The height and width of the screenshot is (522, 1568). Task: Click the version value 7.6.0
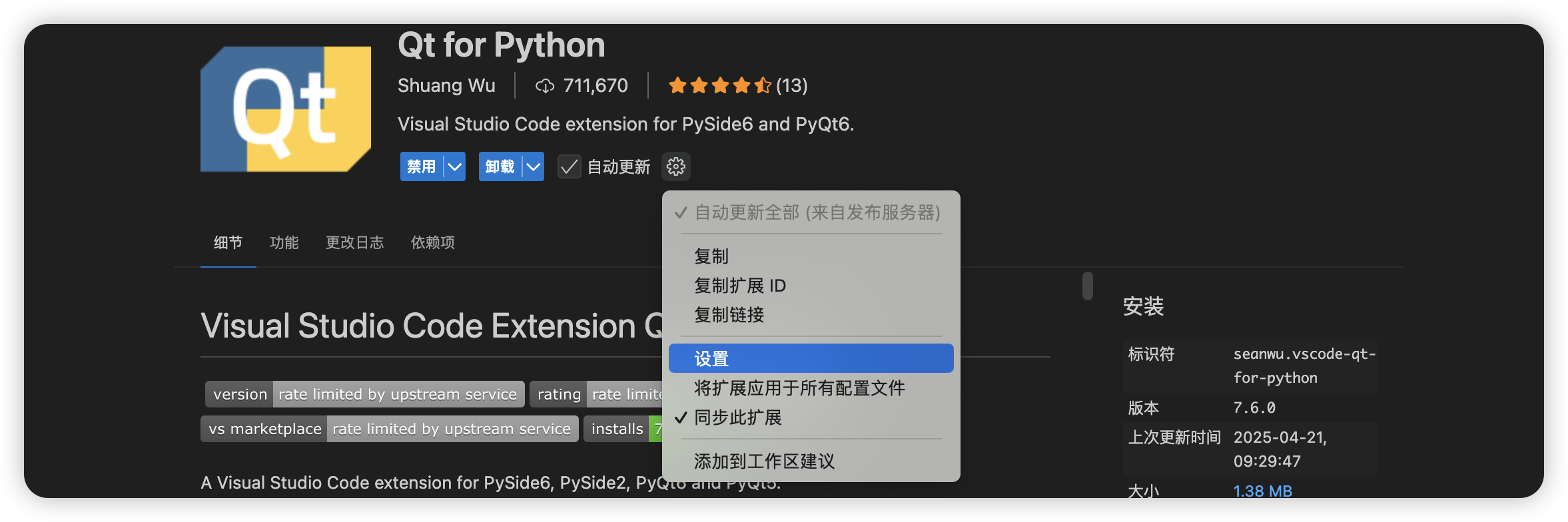(1254, 407)
